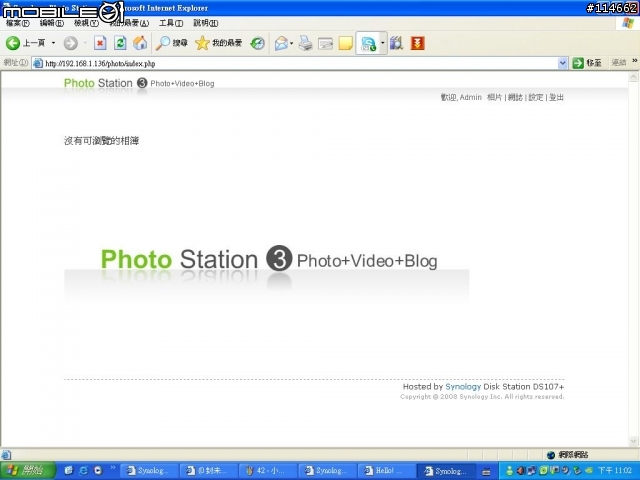The width and height of the screenshot is (640, 480).
Task: Stop page loading with the red X icon
Action: 100,43
